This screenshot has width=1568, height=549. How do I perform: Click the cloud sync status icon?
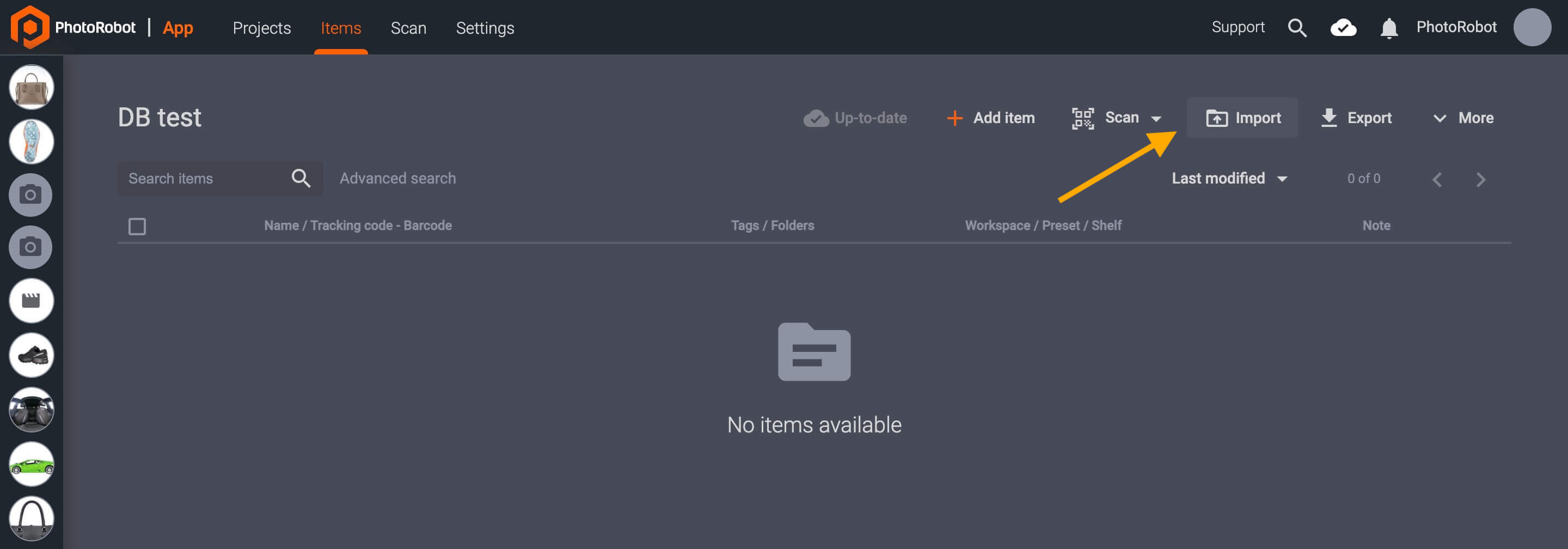click(1343, 27)
